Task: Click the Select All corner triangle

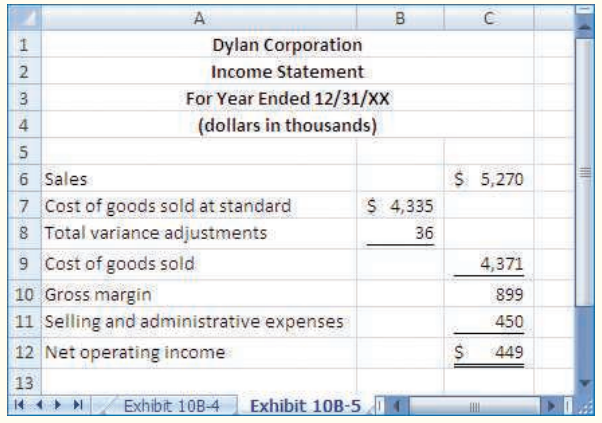Action: [24, 18]
